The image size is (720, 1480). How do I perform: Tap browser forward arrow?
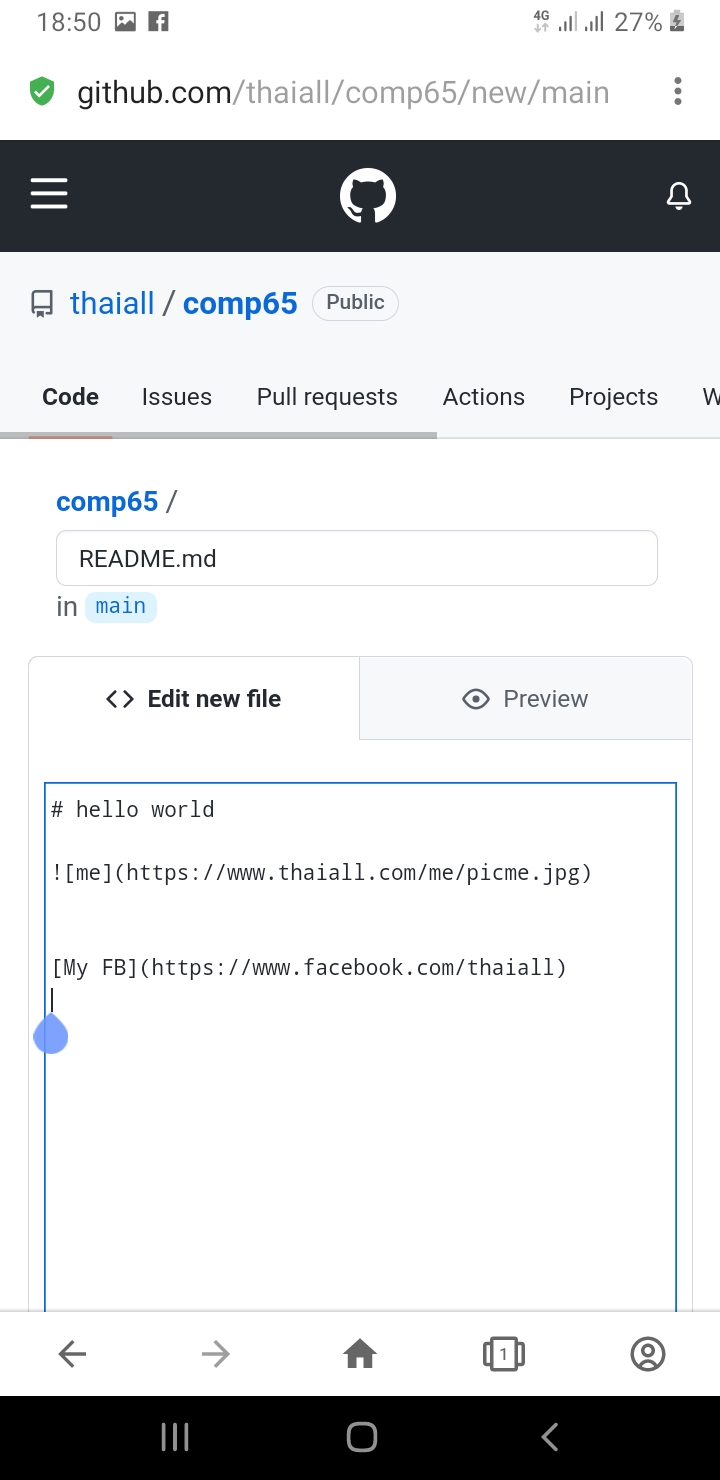(215, 1354)
